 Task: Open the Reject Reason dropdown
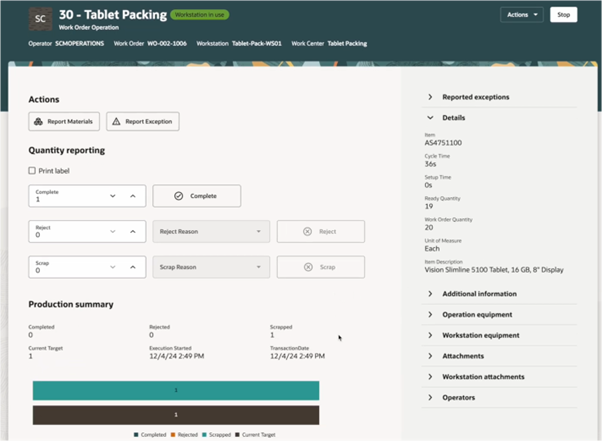click(x=211, y=231)
